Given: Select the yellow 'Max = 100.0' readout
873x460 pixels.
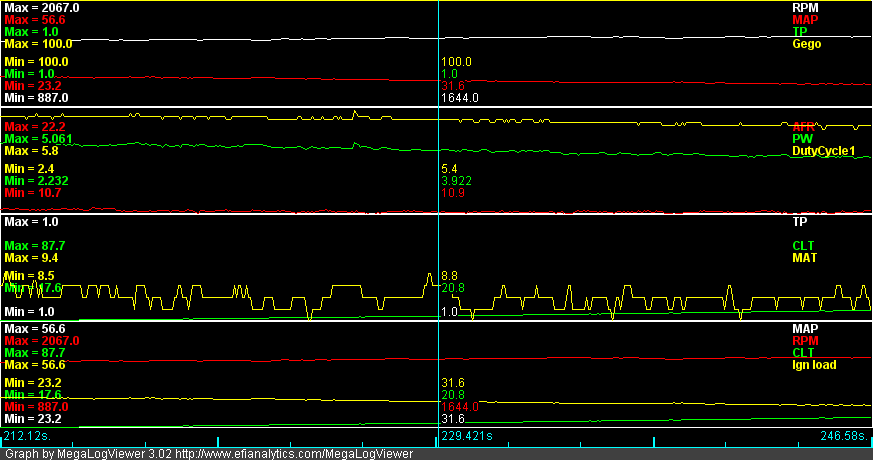Looking at the screenshot, I should pos(38,44).
